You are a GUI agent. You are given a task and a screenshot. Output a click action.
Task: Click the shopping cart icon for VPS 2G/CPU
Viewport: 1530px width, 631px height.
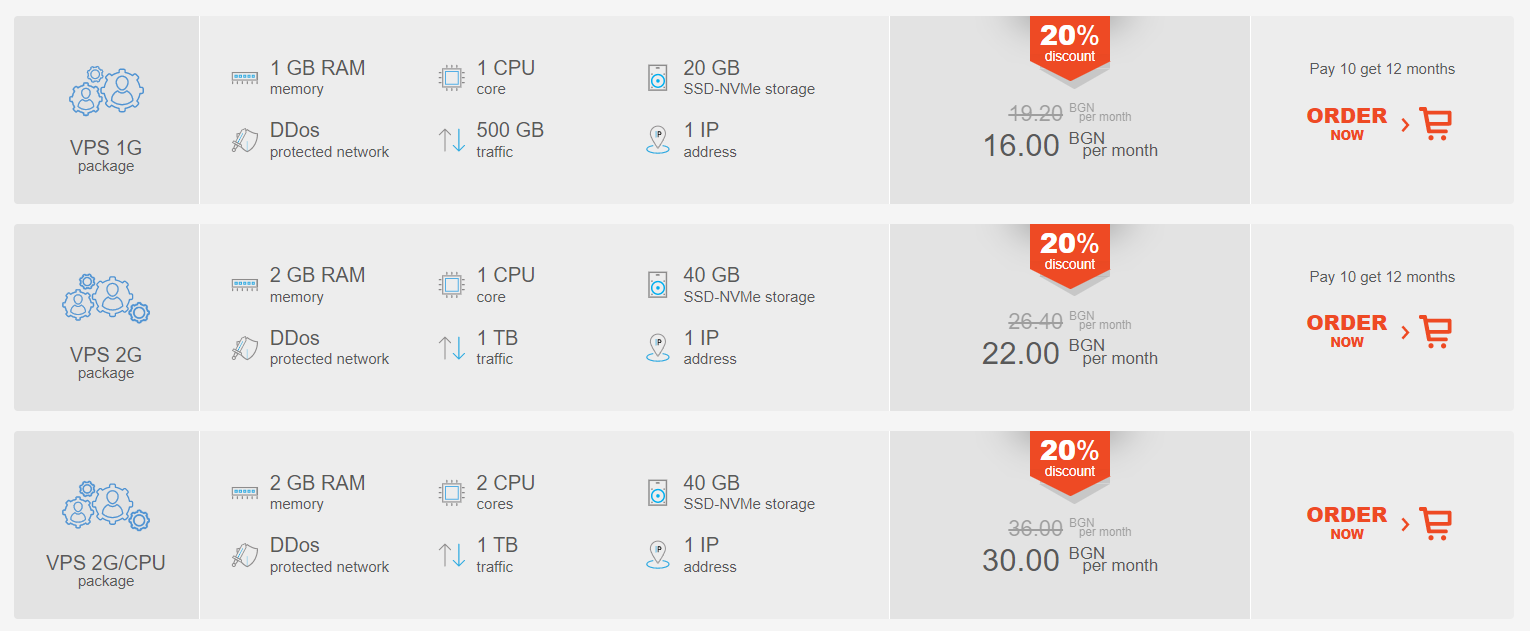[1435, 523]
